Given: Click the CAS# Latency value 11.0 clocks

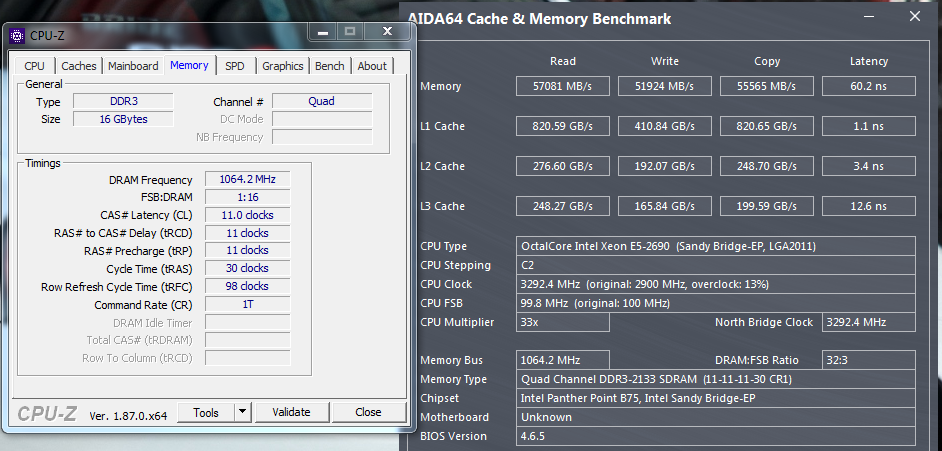Looking at the screenshot, I should pyautogui.click(x=248, y=215).
